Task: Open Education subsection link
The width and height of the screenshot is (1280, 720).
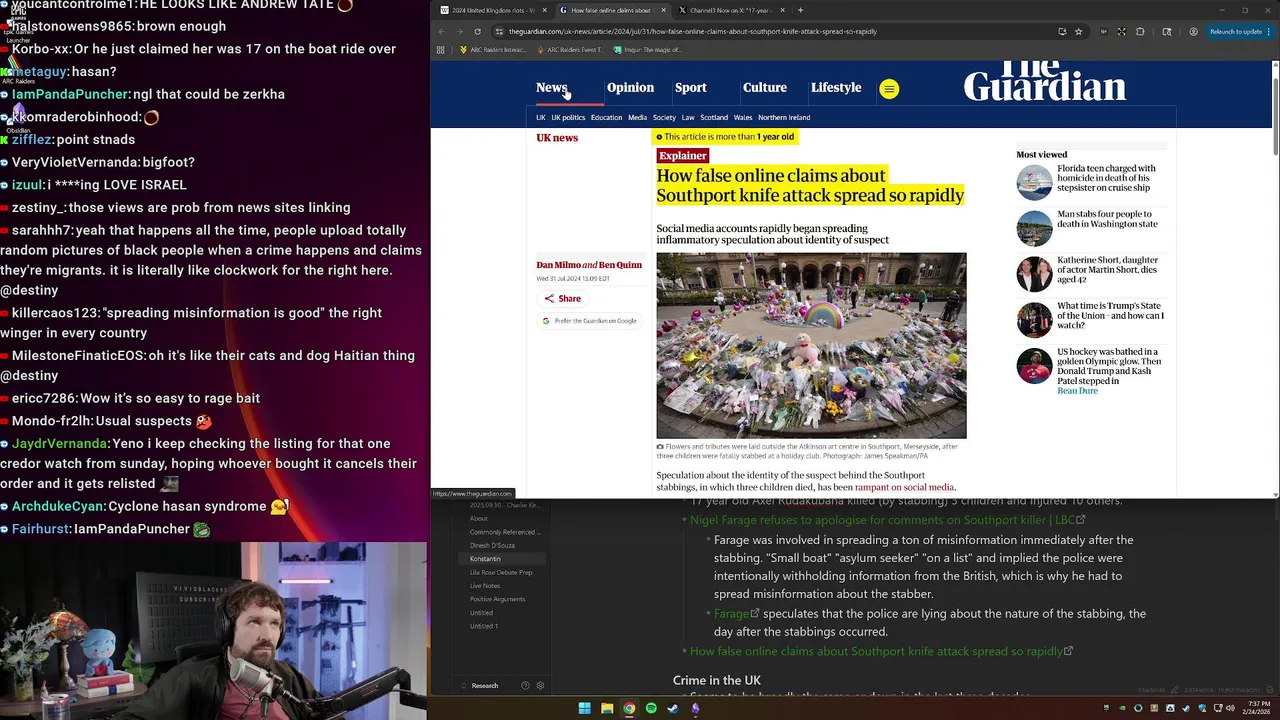Action: pyautogui.click(x=606, y=117)
